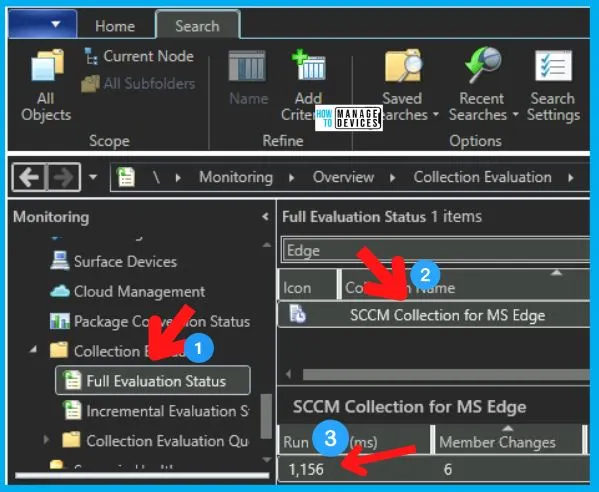The image size is (599, 492).
Task: Click the Back navigation arrow
Action: pos(30,177)
